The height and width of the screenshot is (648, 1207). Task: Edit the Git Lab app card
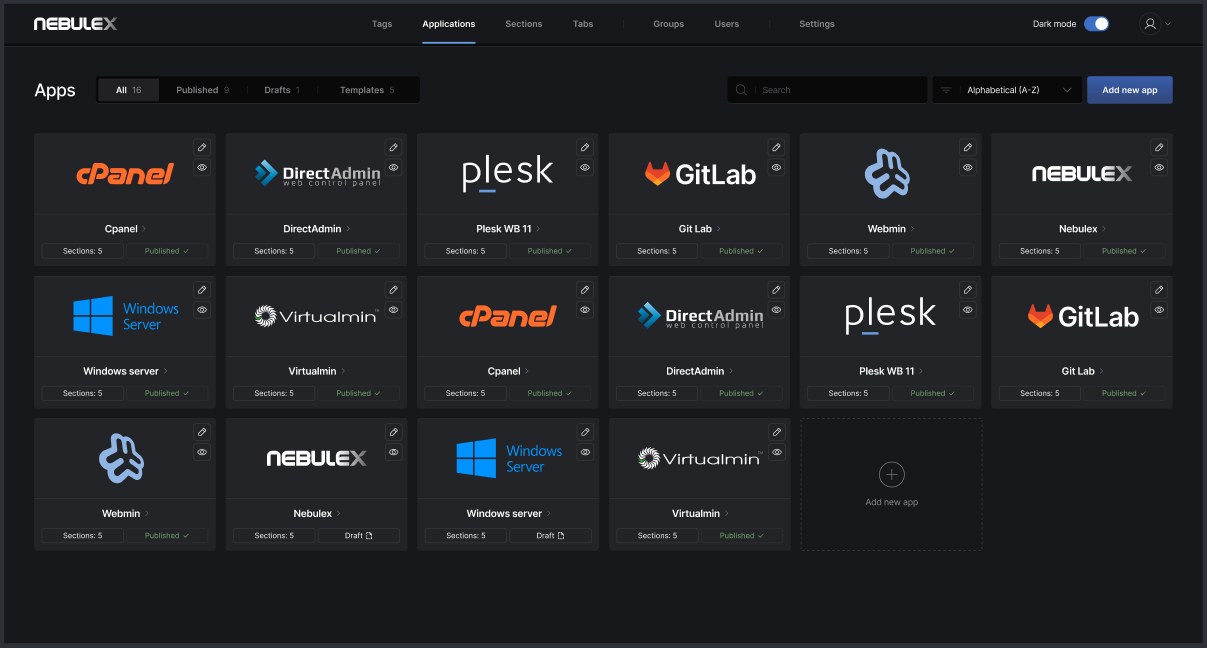click(776, 147)
